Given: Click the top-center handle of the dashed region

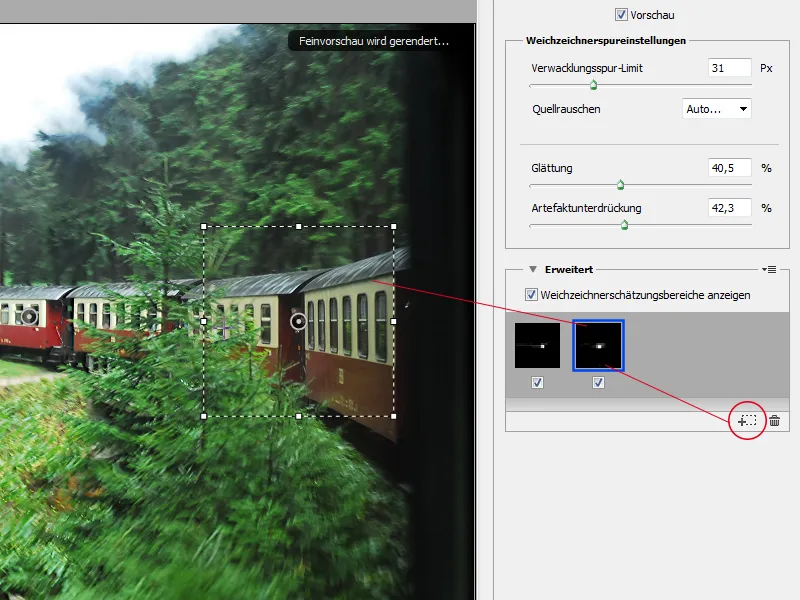Looking at the screenshot, I should coord(298,227).
